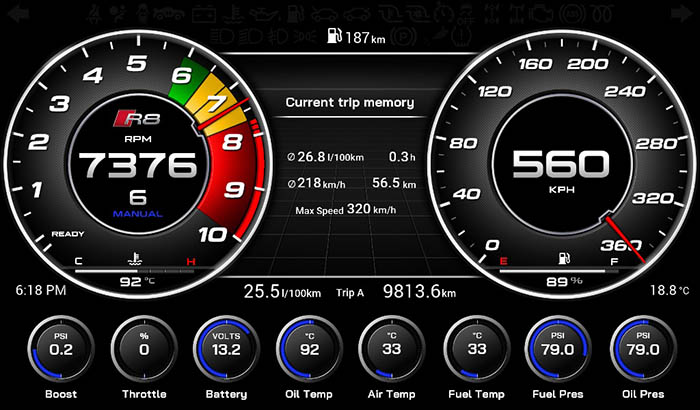This screenshot has width=700, height=410.
Task: Tap the 9813.6 km odometer value
Action: 420,292
